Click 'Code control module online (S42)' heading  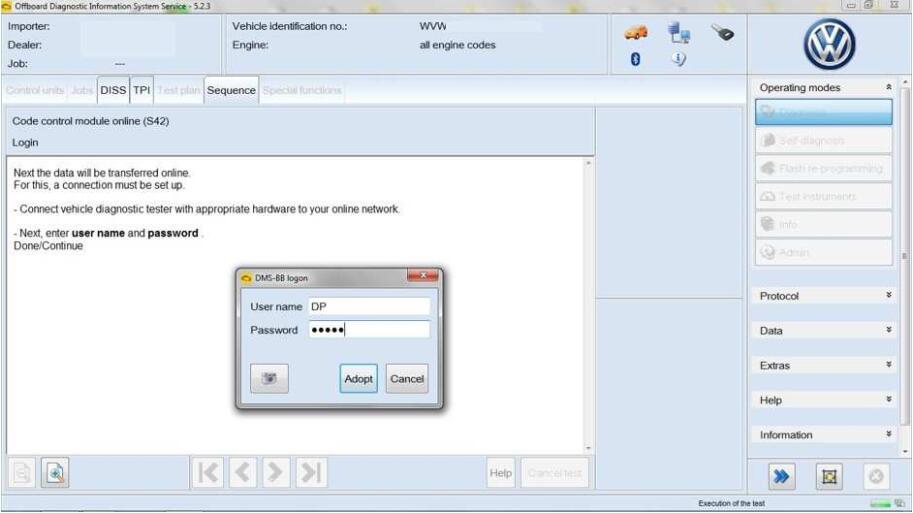coord(91,121)
